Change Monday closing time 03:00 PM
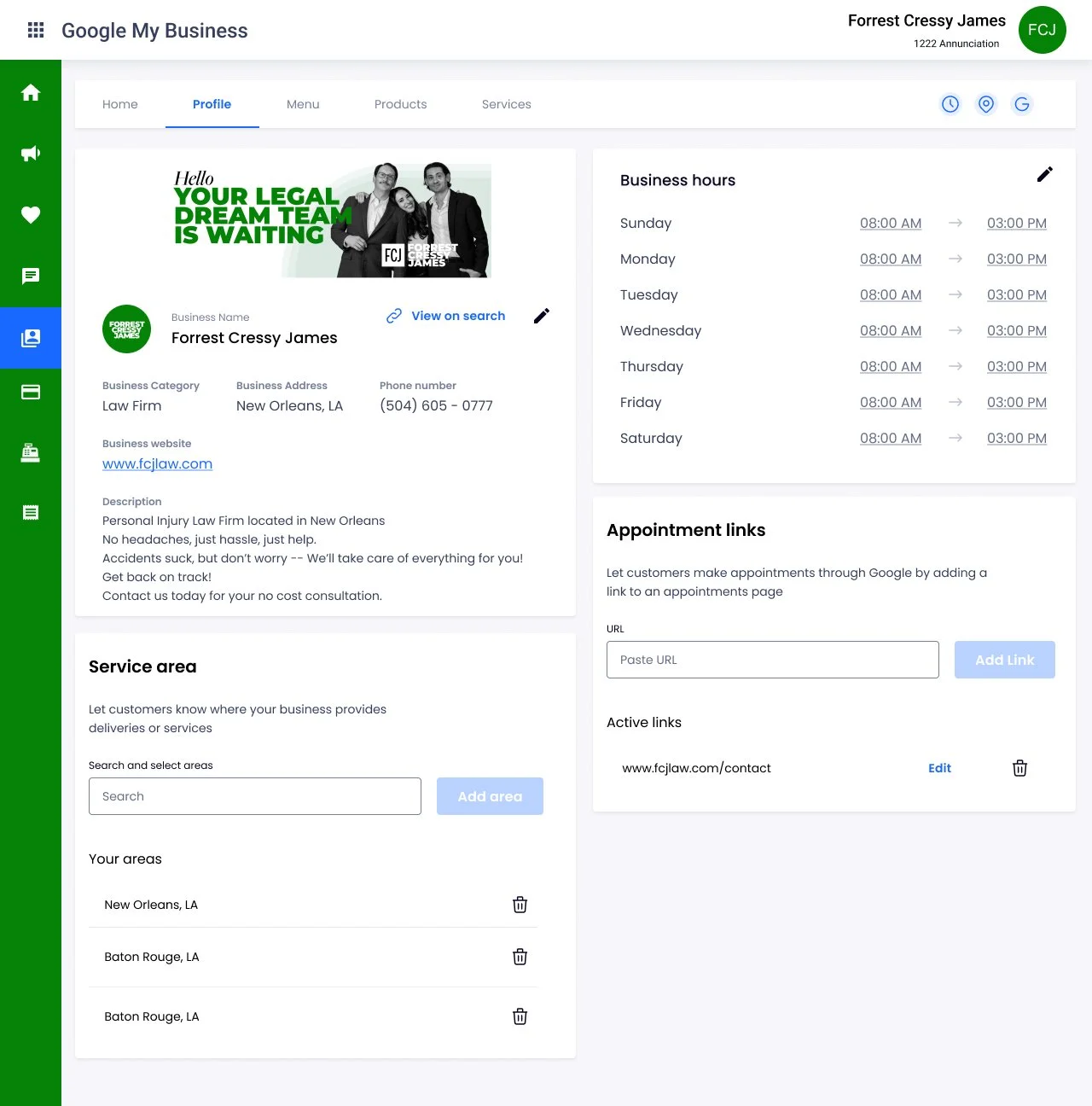 tap(1017, 259)
